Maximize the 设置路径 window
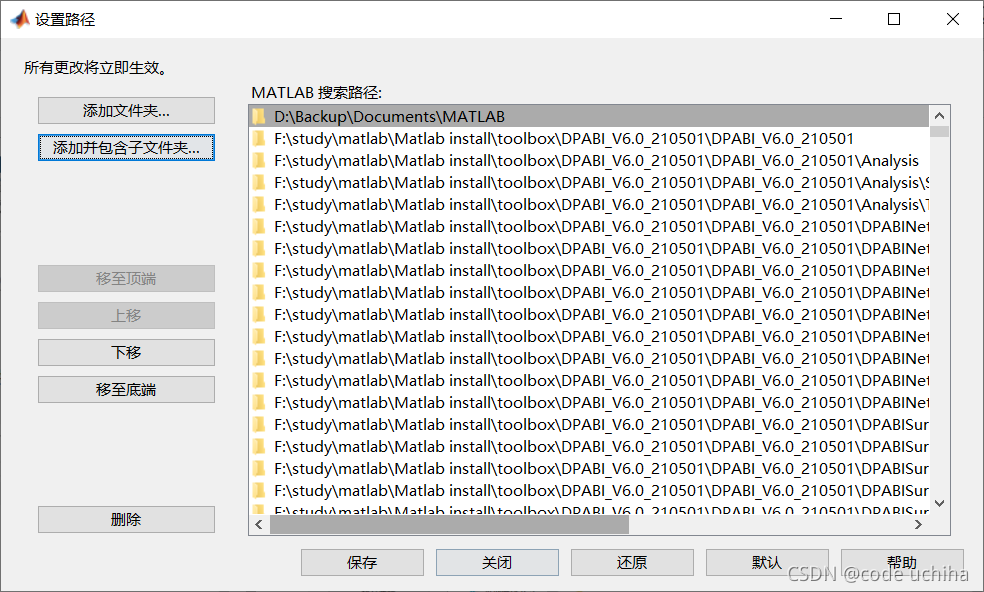The width and height of the screenshot is (984, 592). click(x=894, y=19)
